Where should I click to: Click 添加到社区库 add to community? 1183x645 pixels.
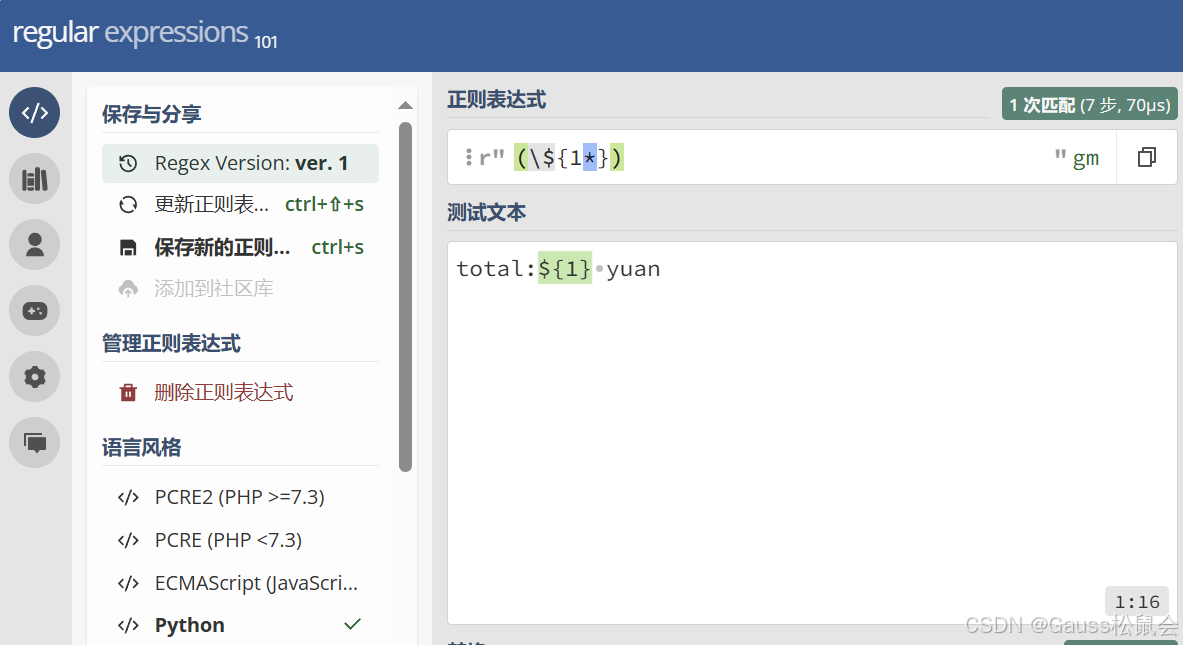[x=240, y=288]
